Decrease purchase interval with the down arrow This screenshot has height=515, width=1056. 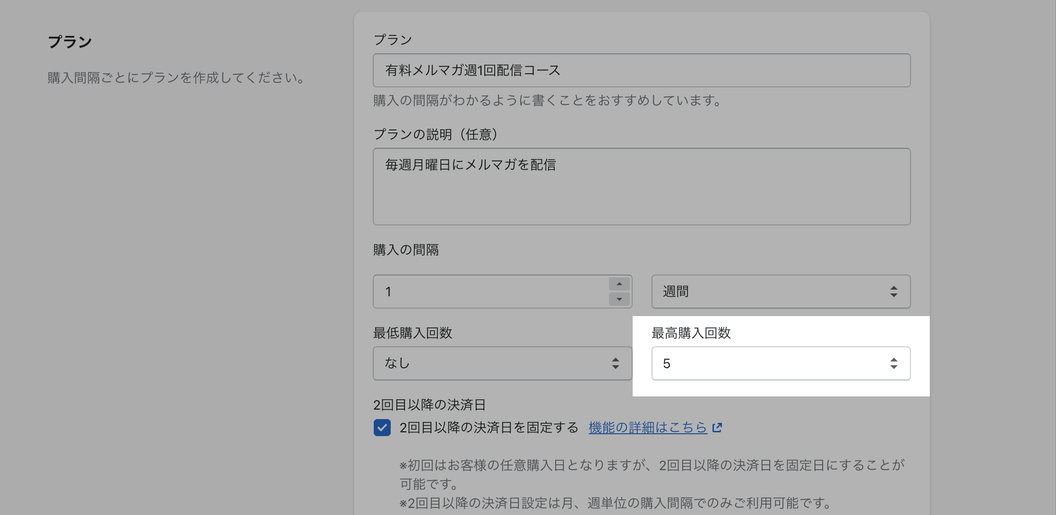coord(619,299)
